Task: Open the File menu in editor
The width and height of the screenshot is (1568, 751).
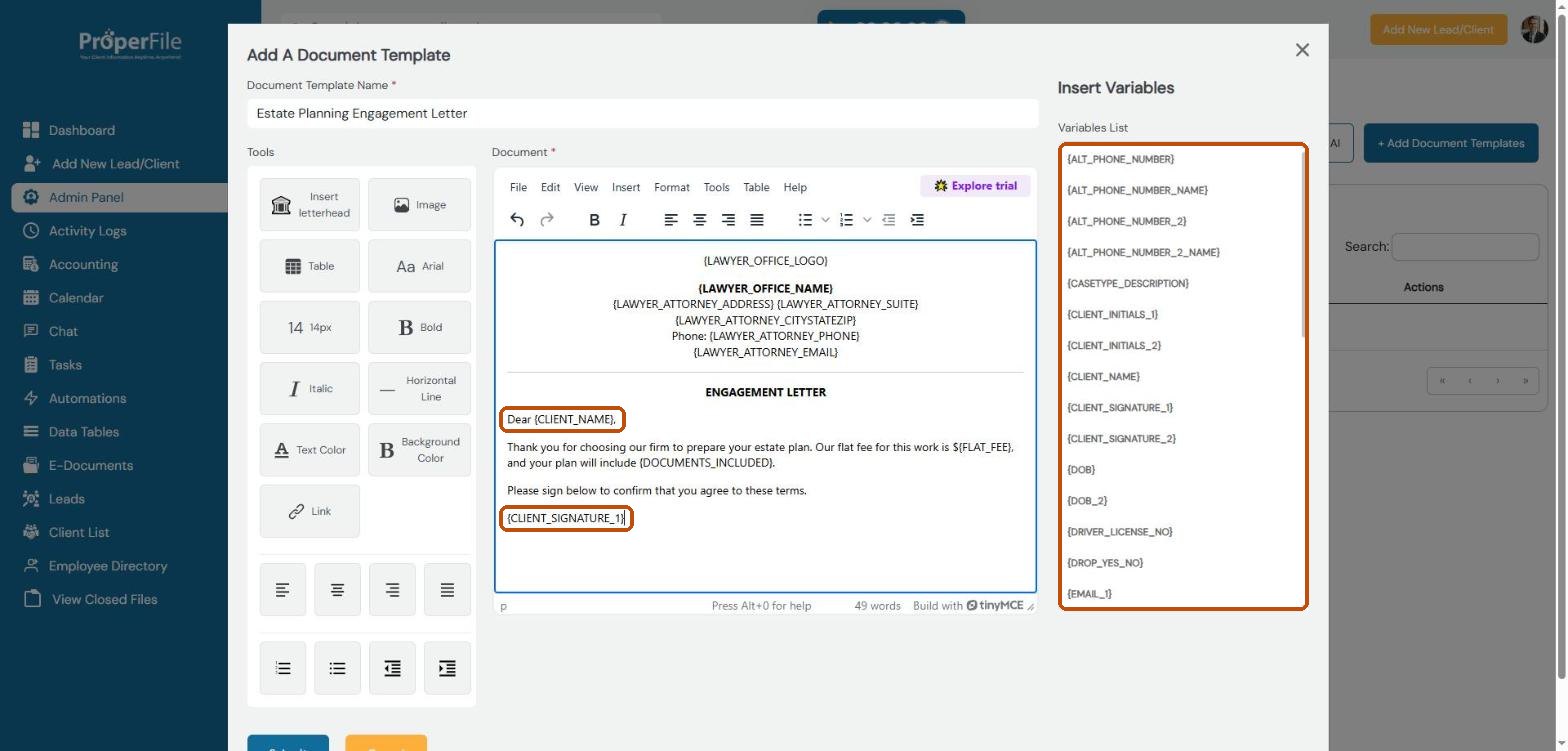Action: point(518,187)
